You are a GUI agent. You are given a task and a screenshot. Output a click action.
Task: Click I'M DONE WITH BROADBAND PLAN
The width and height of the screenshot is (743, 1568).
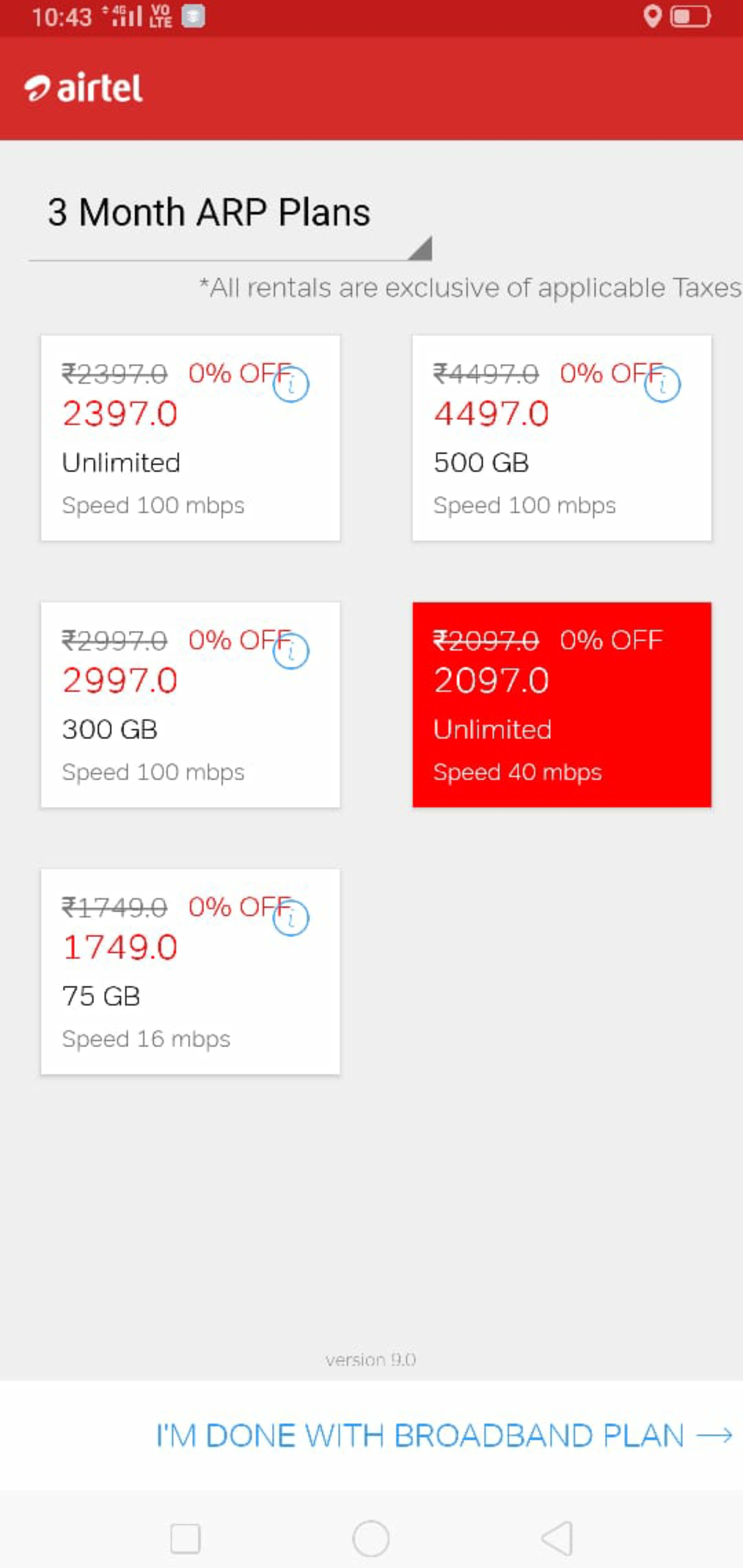[x=420, y=1435]
